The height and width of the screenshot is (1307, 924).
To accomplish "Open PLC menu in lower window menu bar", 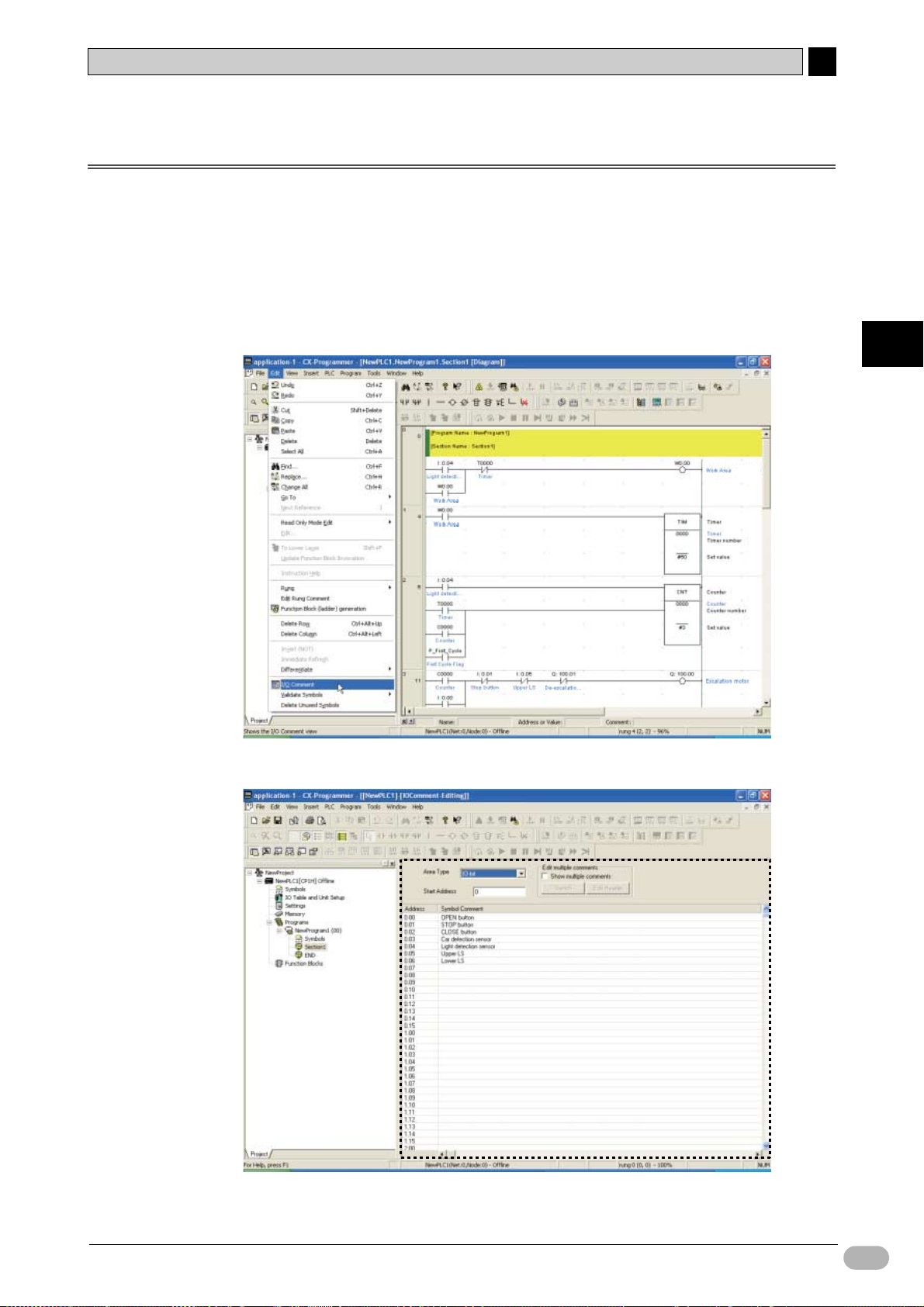I will [330, 807].
